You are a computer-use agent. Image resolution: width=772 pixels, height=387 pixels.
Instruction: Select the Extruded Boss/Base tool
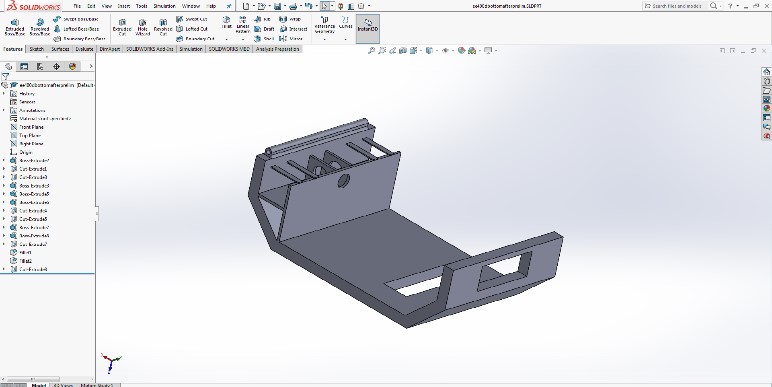(15, 28)
